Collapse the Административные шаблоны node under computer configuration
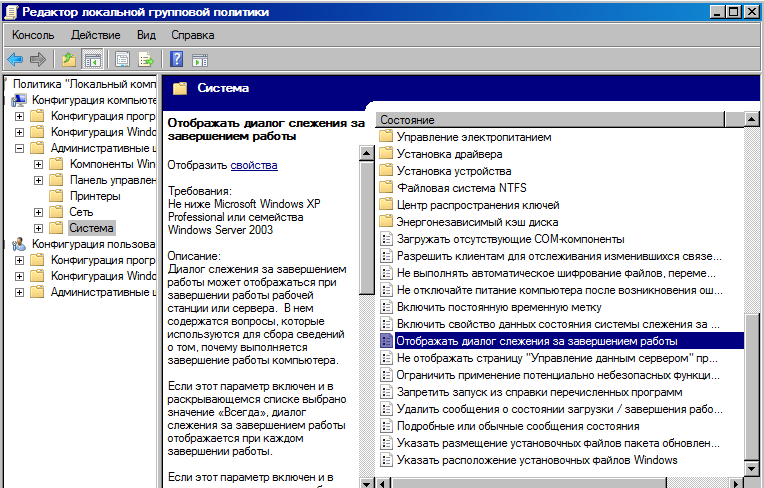The width and height of the screenshot is (764, 488). 20,148
